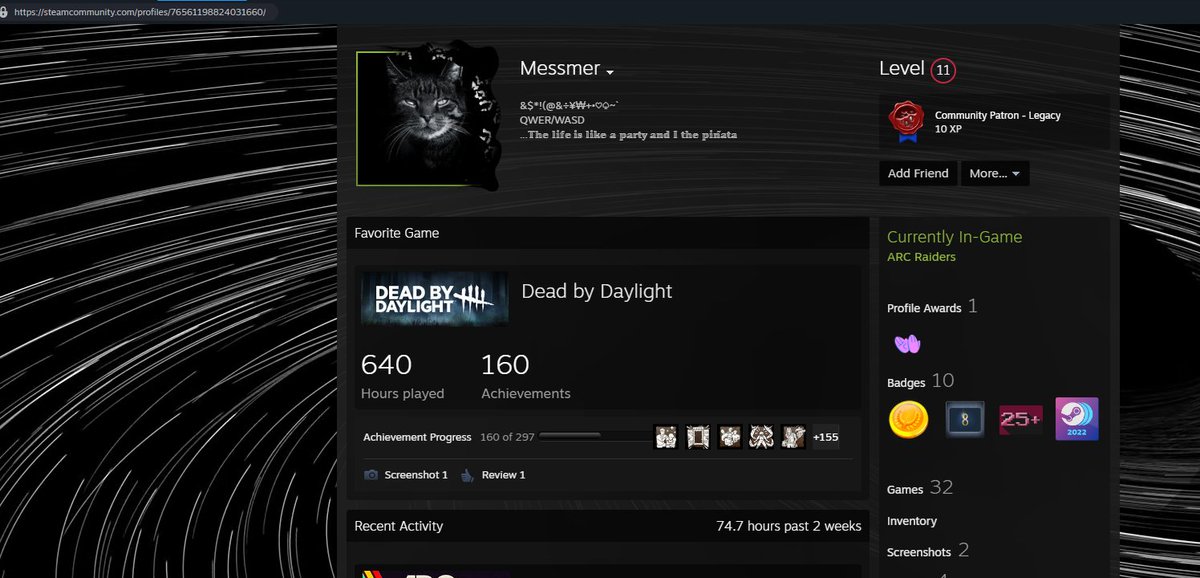Select the Steam 2022 badge

1077,419
